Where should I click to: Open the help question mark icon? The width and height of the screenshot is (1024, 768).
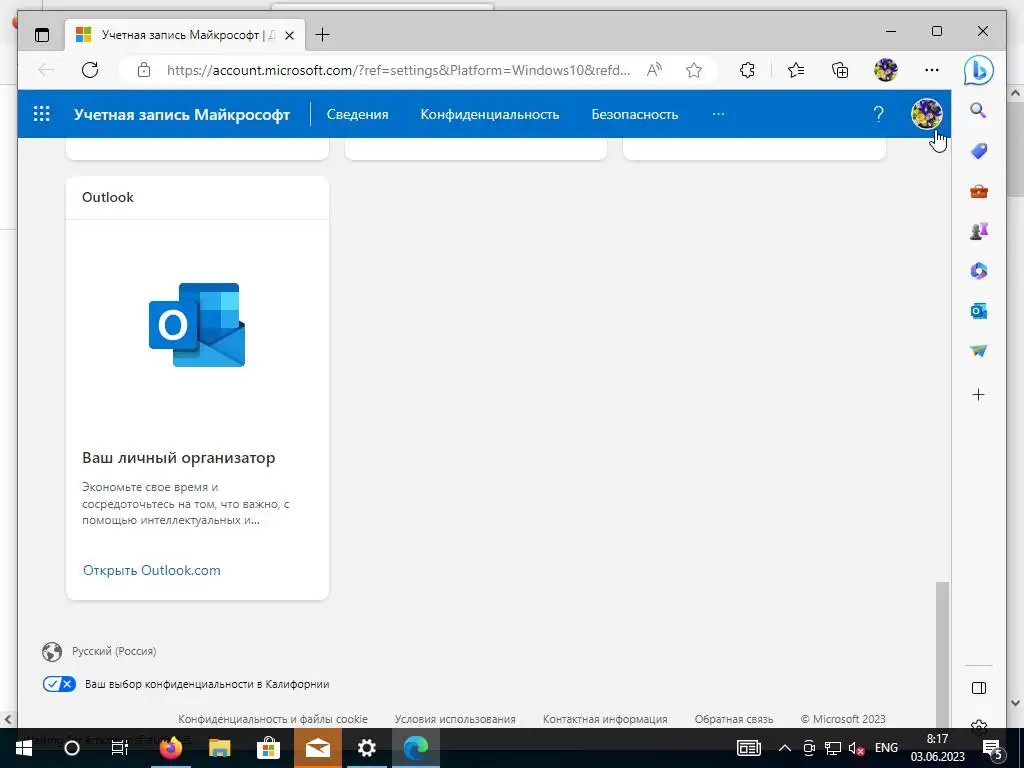pyautogui.click(x=878, y=114)
